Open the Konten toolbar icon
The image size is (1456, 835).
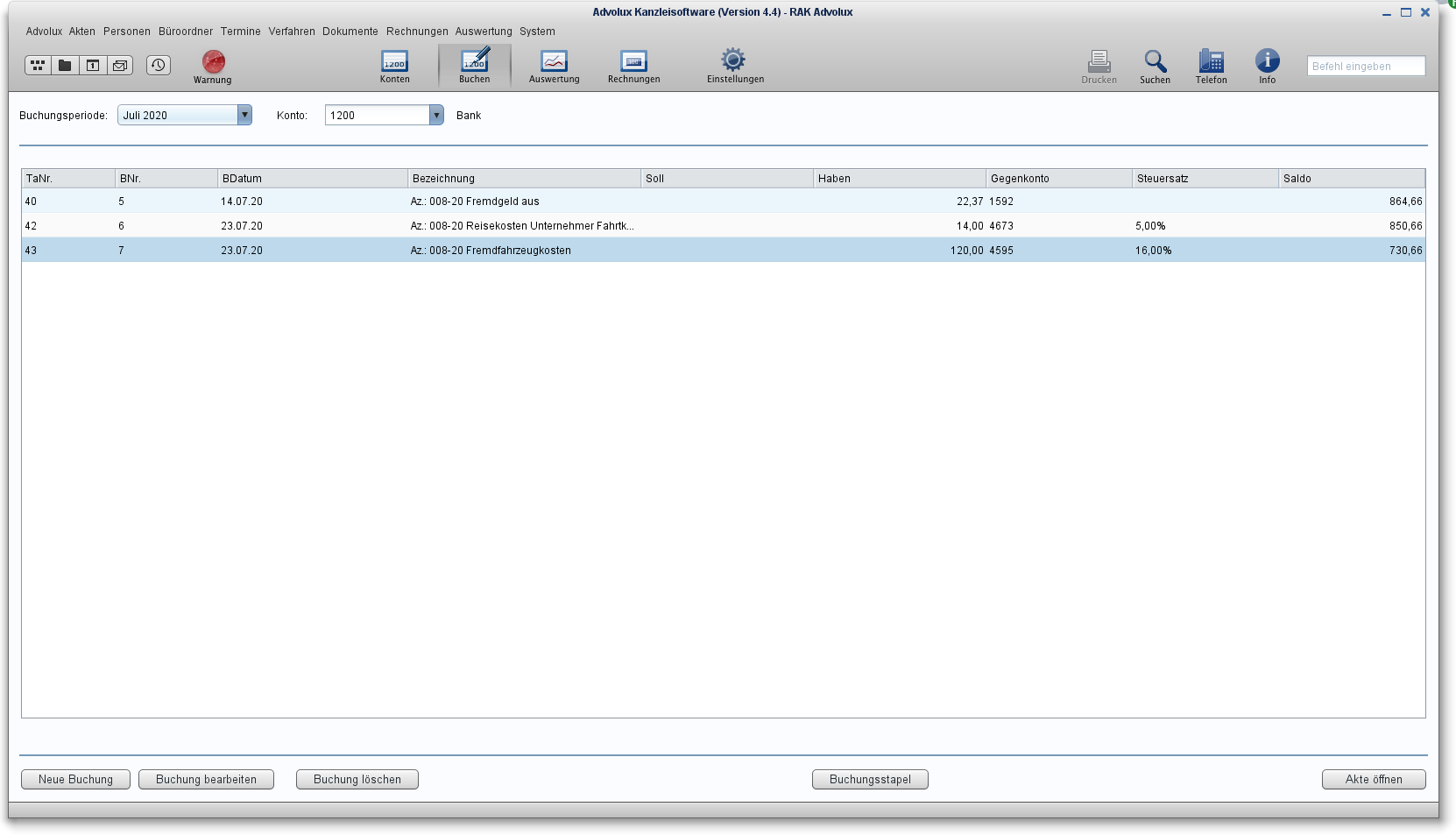[395, 67]
